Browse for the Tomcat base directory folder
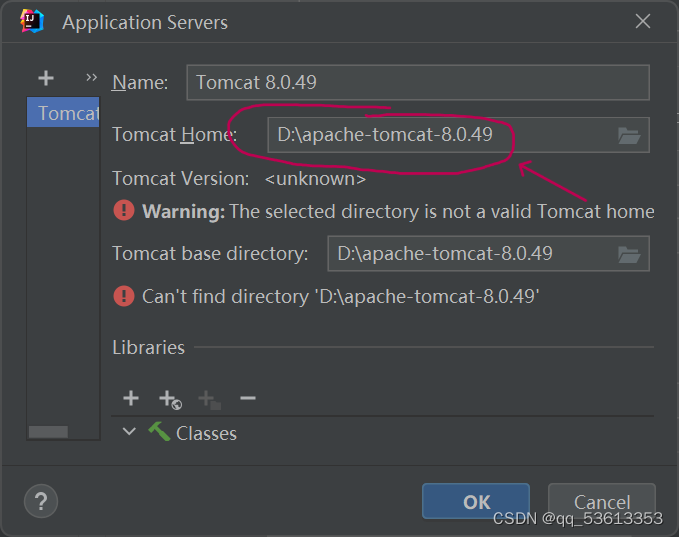The image size is (679, 537). tap(629, 254)
